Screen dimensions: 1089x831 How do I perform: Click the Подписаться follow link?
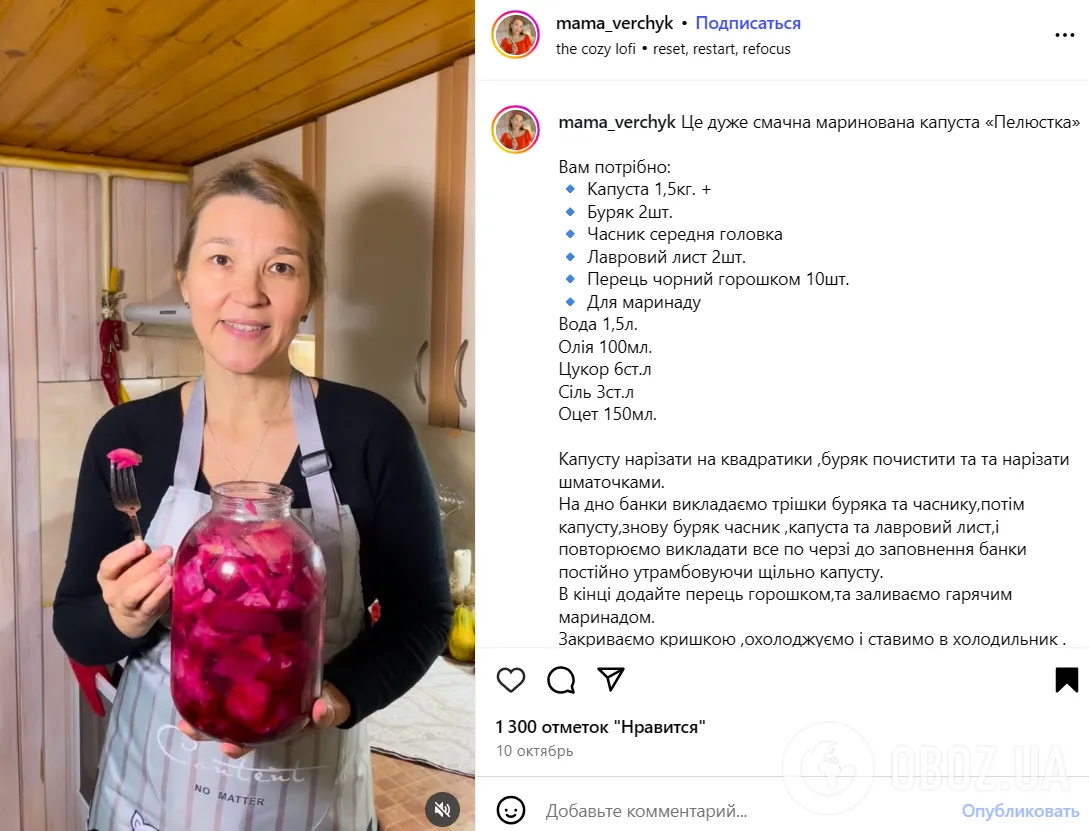[x=748, y=23]
